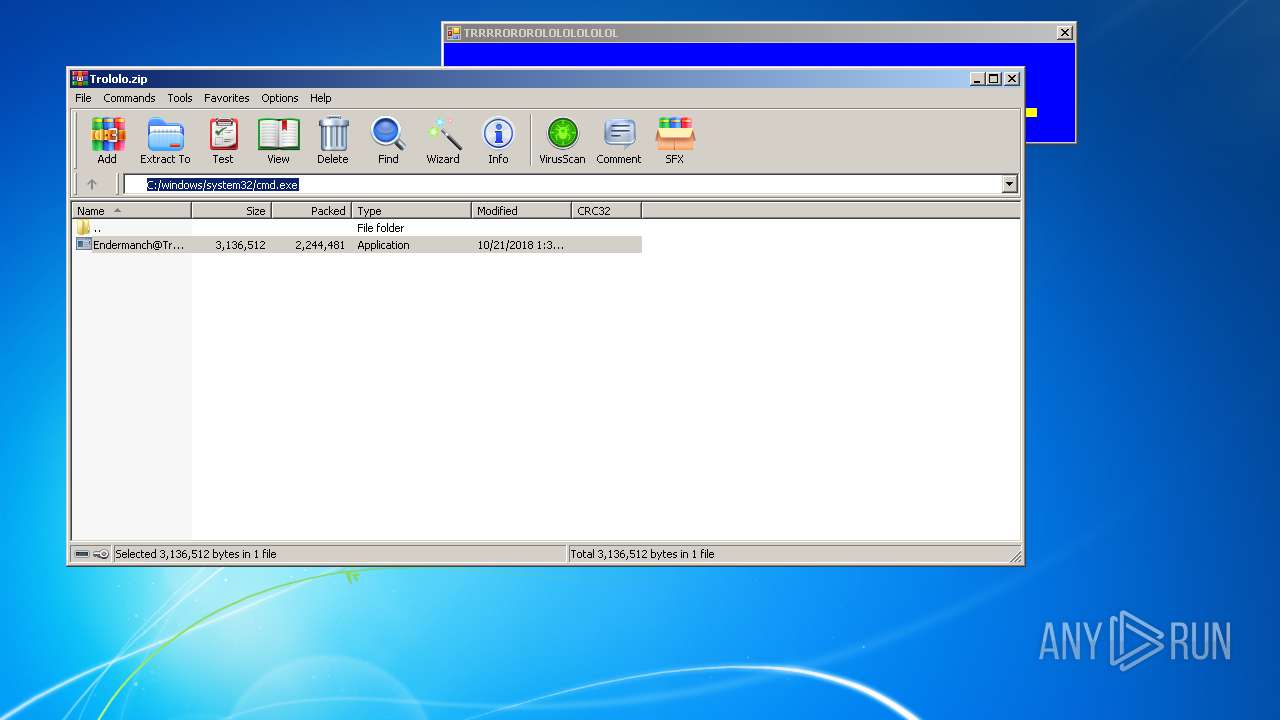This screenshot has width=1280, height=720.
Task: Click the 2,244,481 packed value
Action: (320, 245)
